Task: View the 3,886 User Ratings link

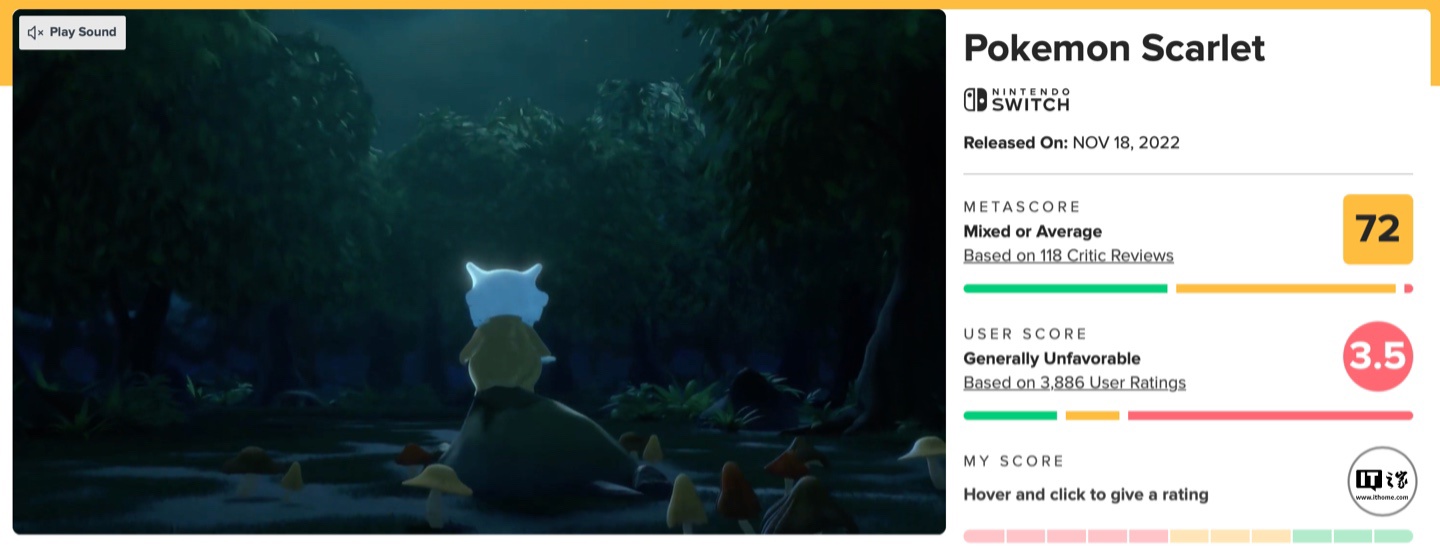Action: 1074,383
